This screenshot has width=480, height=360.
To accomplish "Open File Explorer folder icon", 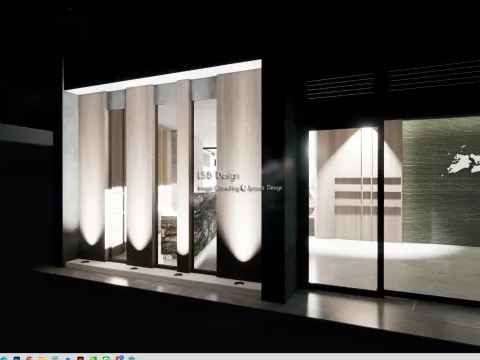I will tap(42, 358).
